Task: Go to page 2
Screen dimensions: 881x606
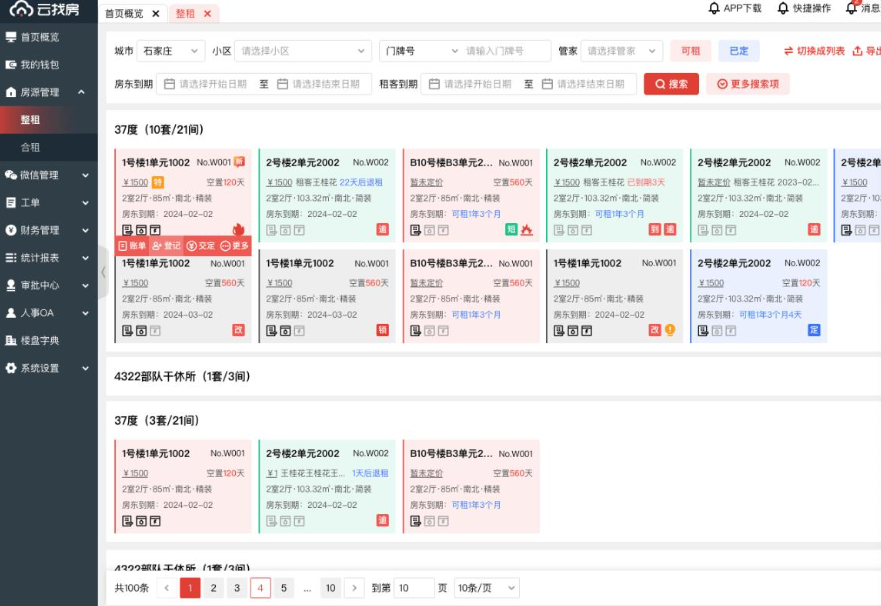Action: (213, 588)
